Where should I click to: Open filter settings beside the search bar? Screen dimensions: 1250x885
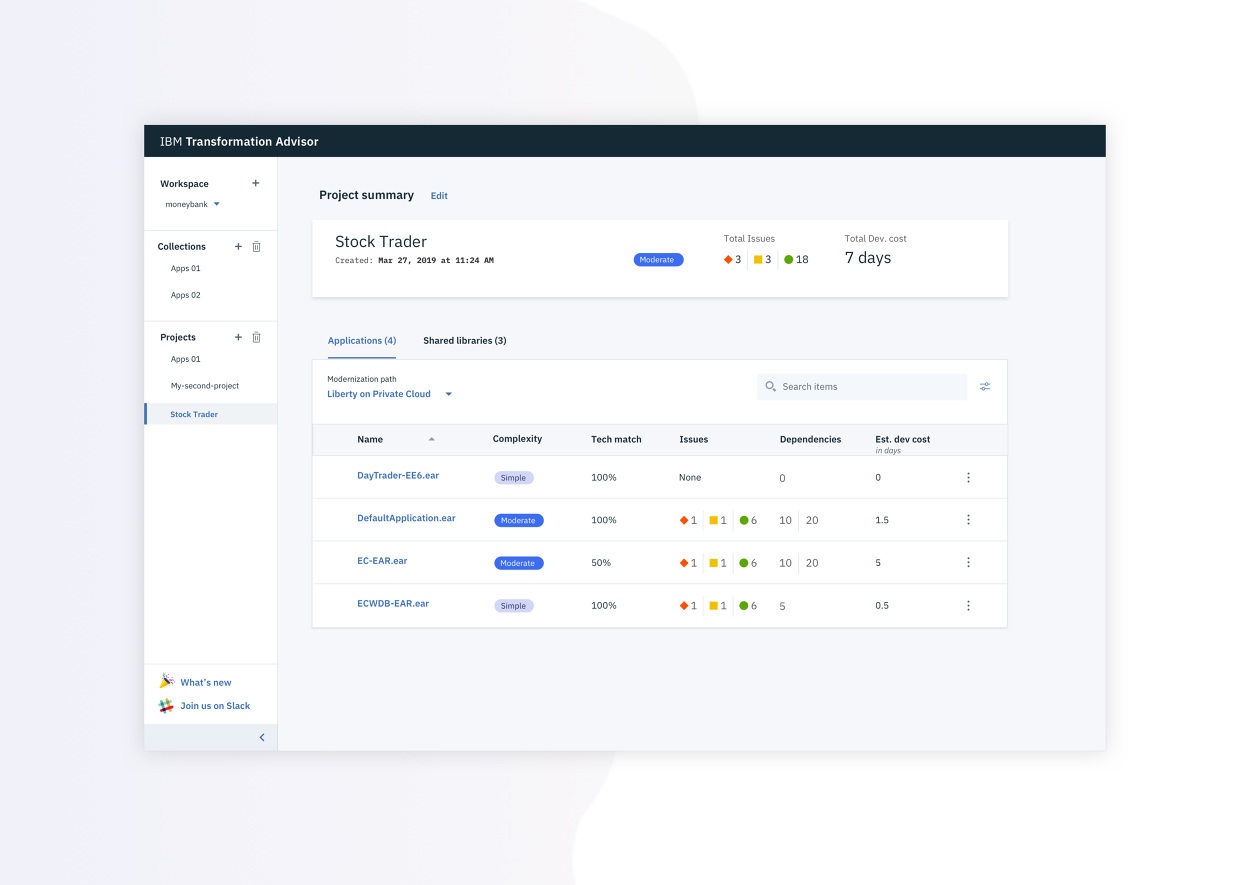point(985,386)
